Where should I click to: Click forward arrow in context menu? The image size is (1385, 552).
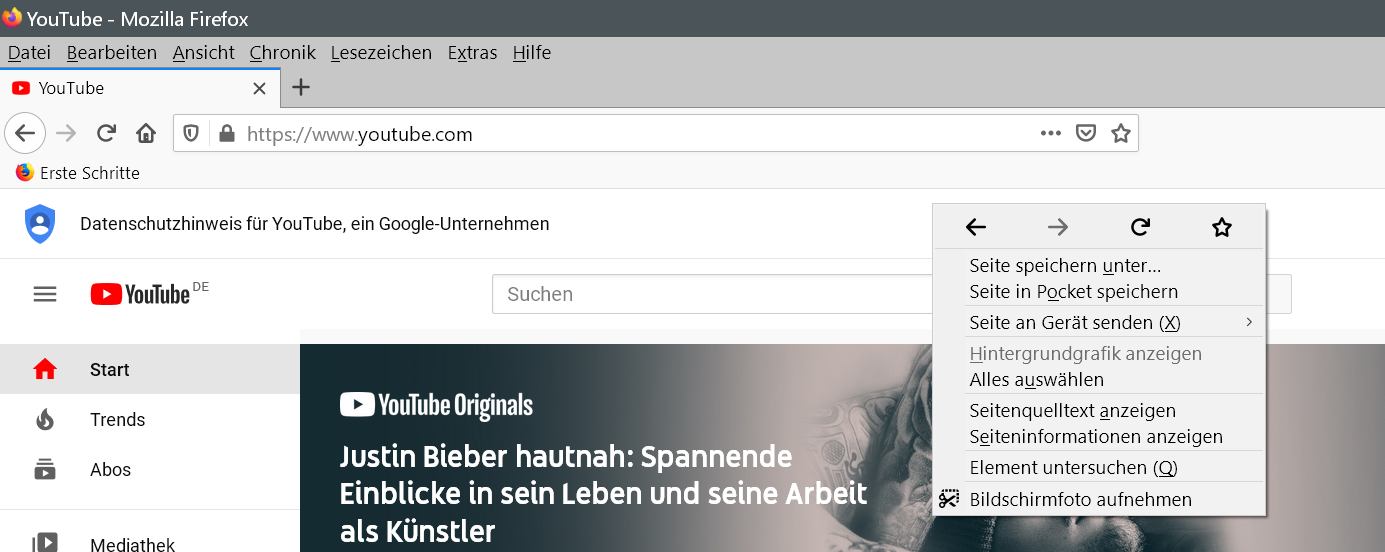point(1058,228)
